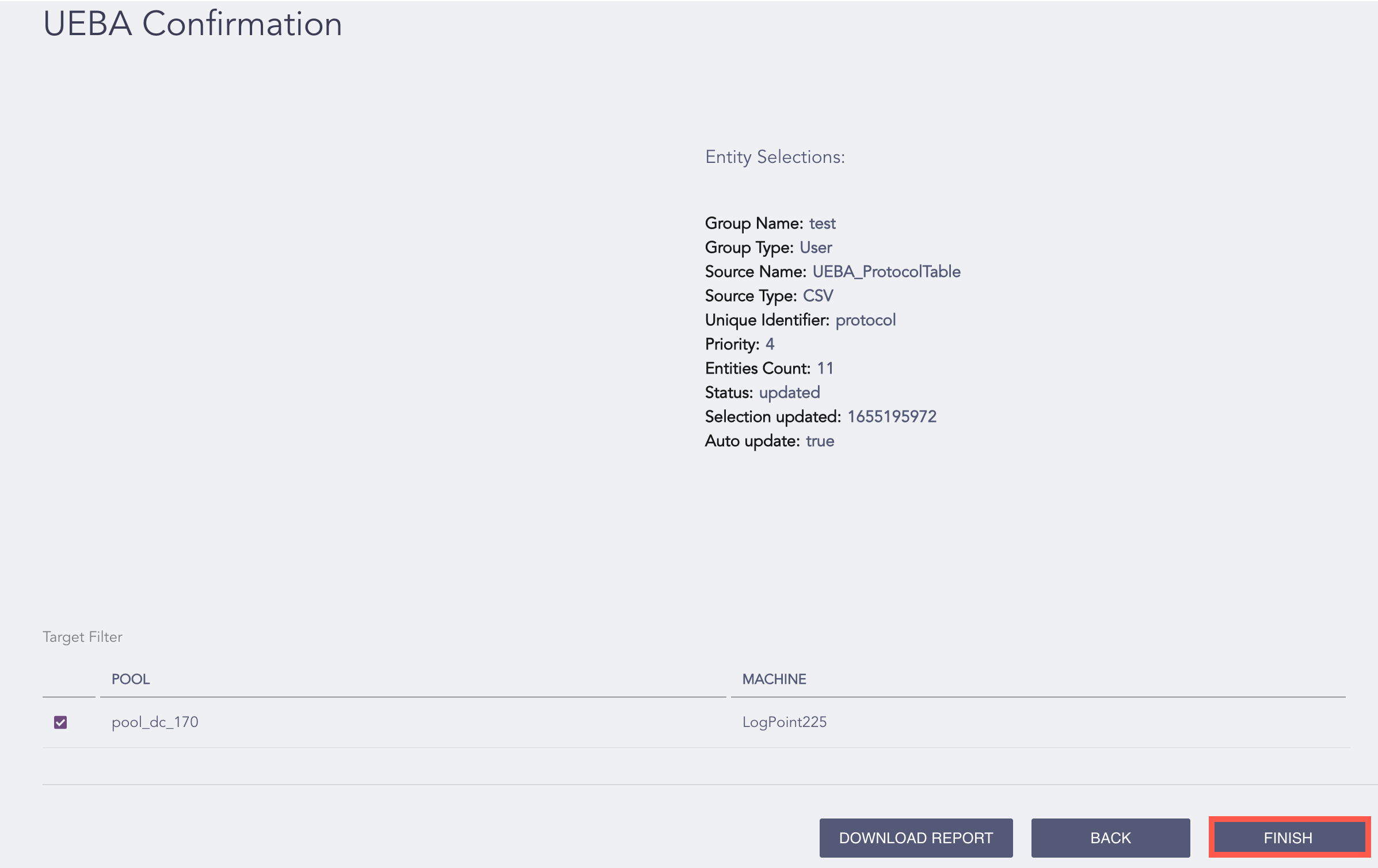Click the UEBA_ProtocolTable source name
Viewport: 1378px width, 868px height.
(x=886, y=272)
